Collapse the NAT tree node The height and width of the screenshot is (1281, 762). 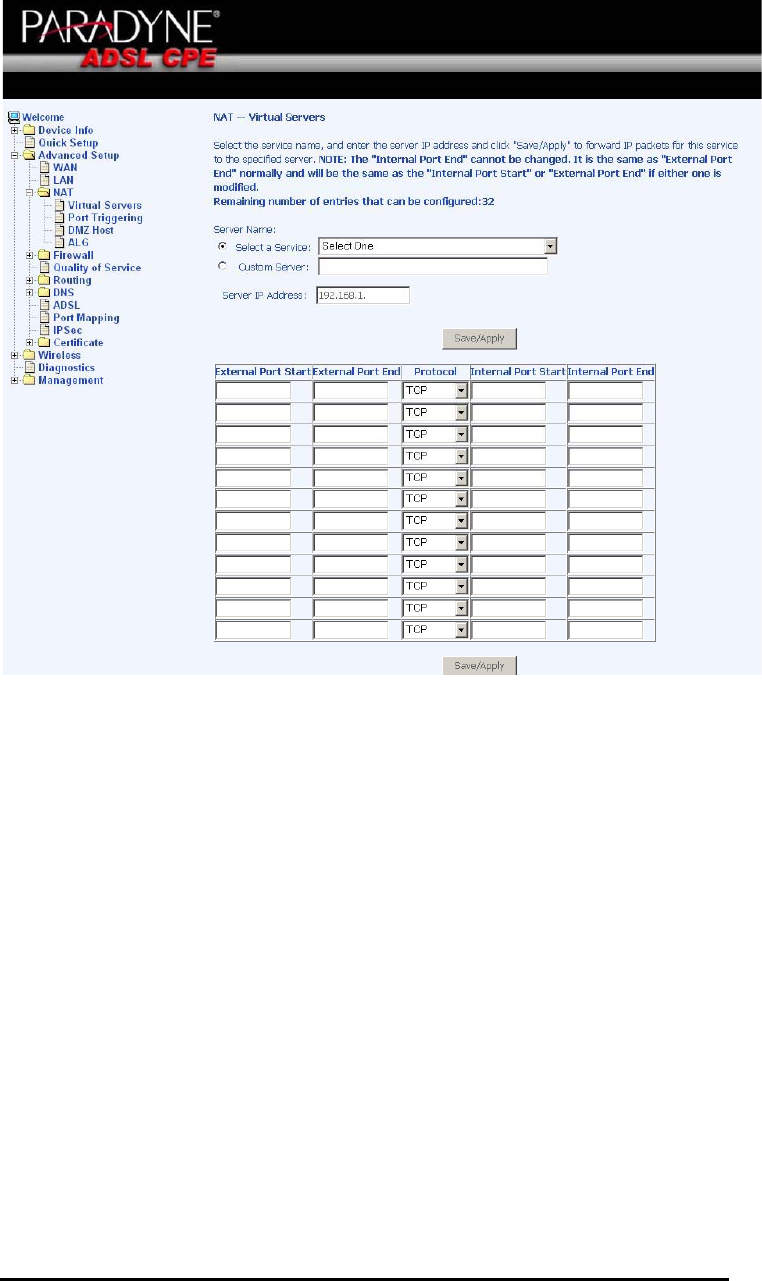30,193
